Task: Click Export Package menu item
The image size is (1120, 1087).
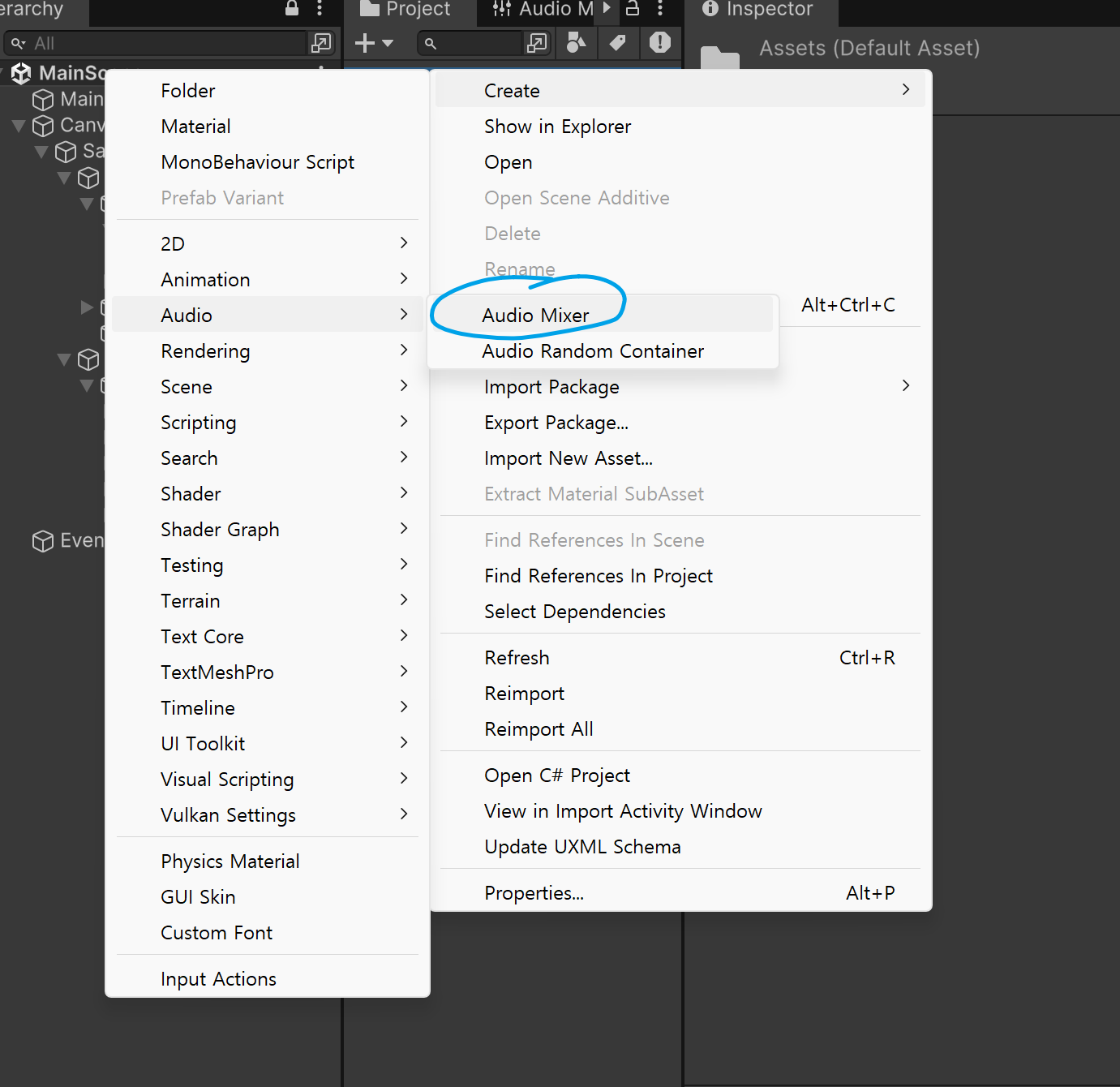Action: pos(680,422)
